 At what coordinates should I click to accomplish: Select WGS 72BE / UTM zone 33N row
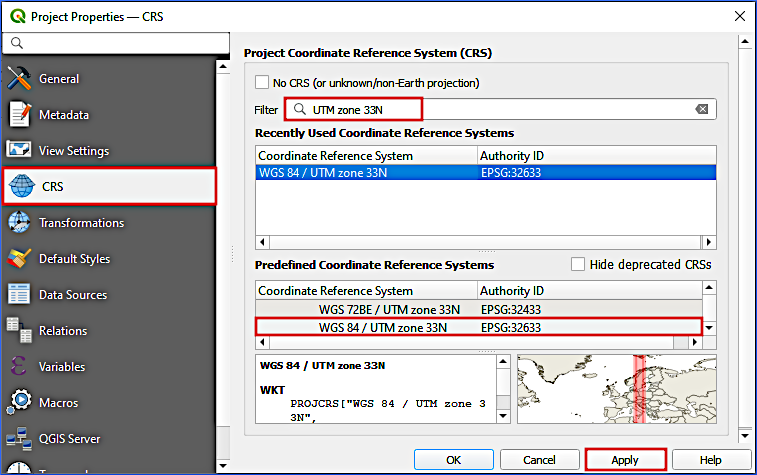tap(479, 309)
